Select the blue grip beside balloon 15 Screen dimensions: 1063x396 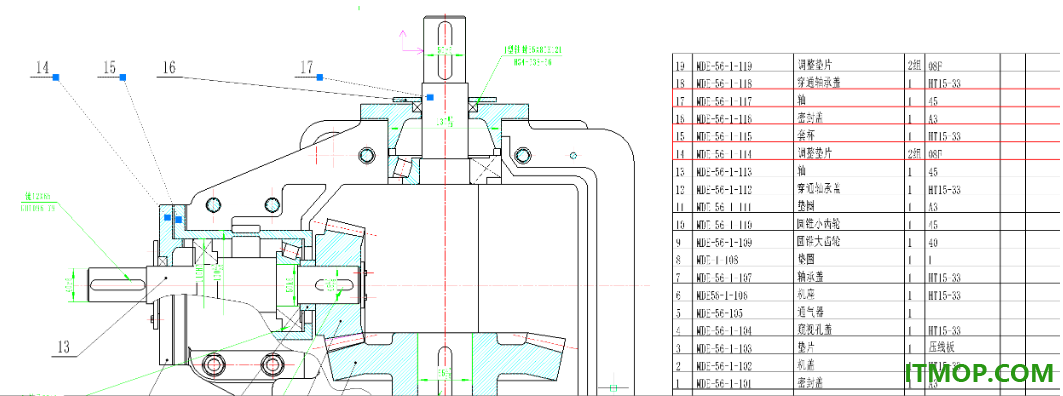coord(123,77)
